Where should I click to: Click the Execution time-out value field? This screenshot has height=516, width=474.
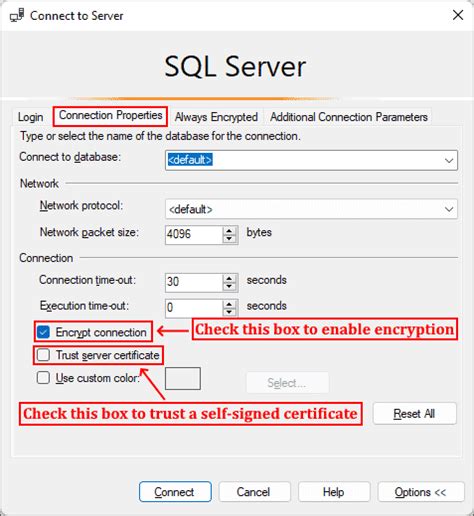coord(194,307)
